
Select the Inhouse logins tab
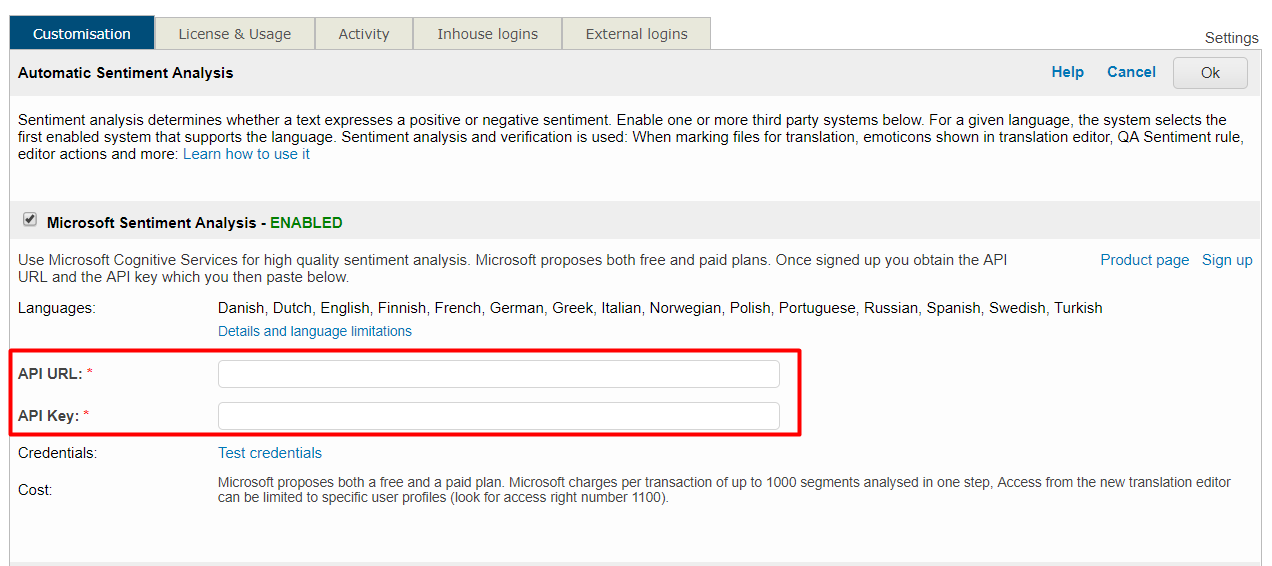(487, 34)
